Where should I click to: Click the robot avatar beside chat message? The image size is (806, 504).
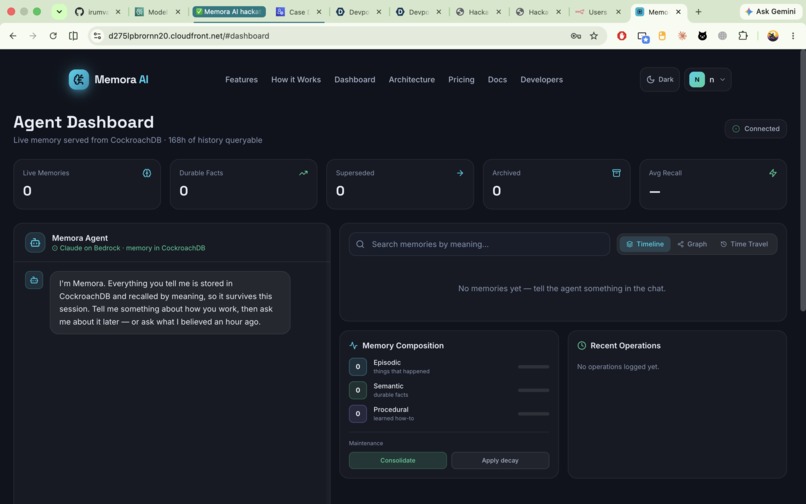[x=34, y=280]
